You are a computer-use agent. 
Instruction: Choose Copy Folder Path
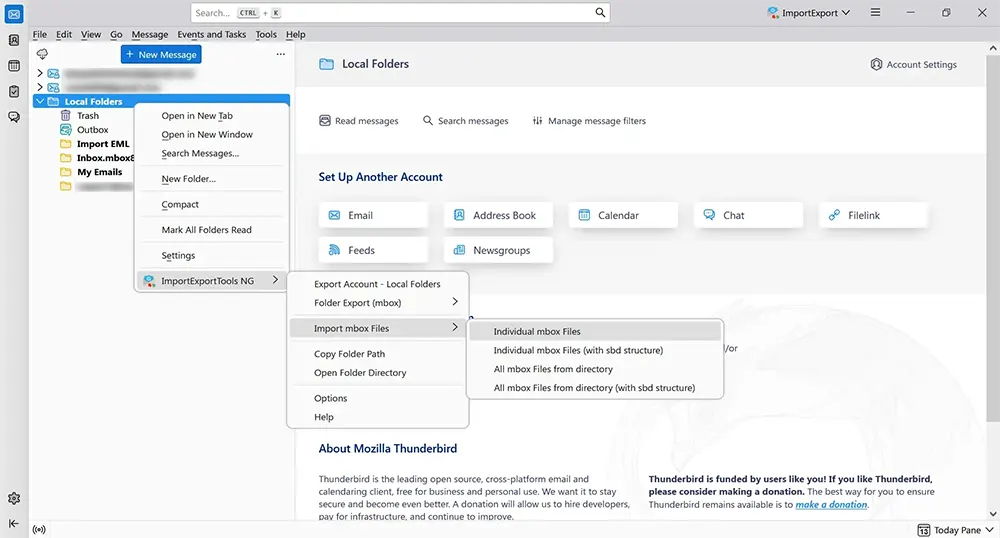point(378,354)
